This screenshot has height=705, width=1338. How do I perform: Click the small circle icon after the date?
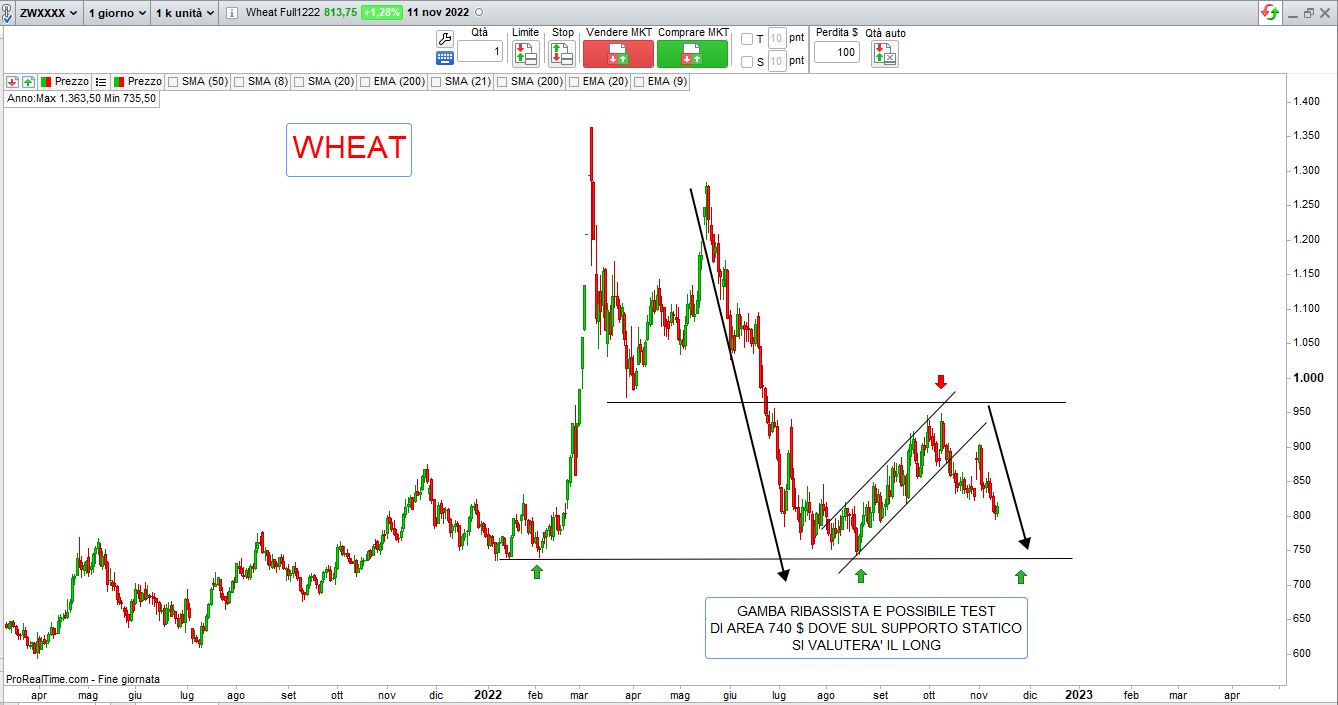[479, 13]
